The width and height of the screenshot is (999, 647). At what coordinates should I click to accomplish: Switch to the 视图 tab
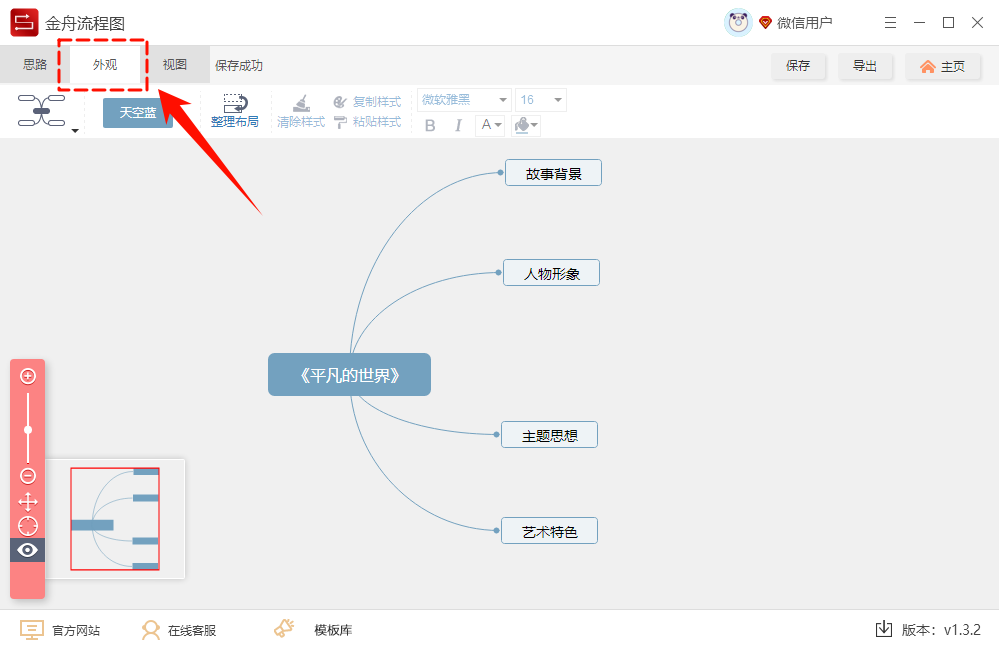(174, 63)
